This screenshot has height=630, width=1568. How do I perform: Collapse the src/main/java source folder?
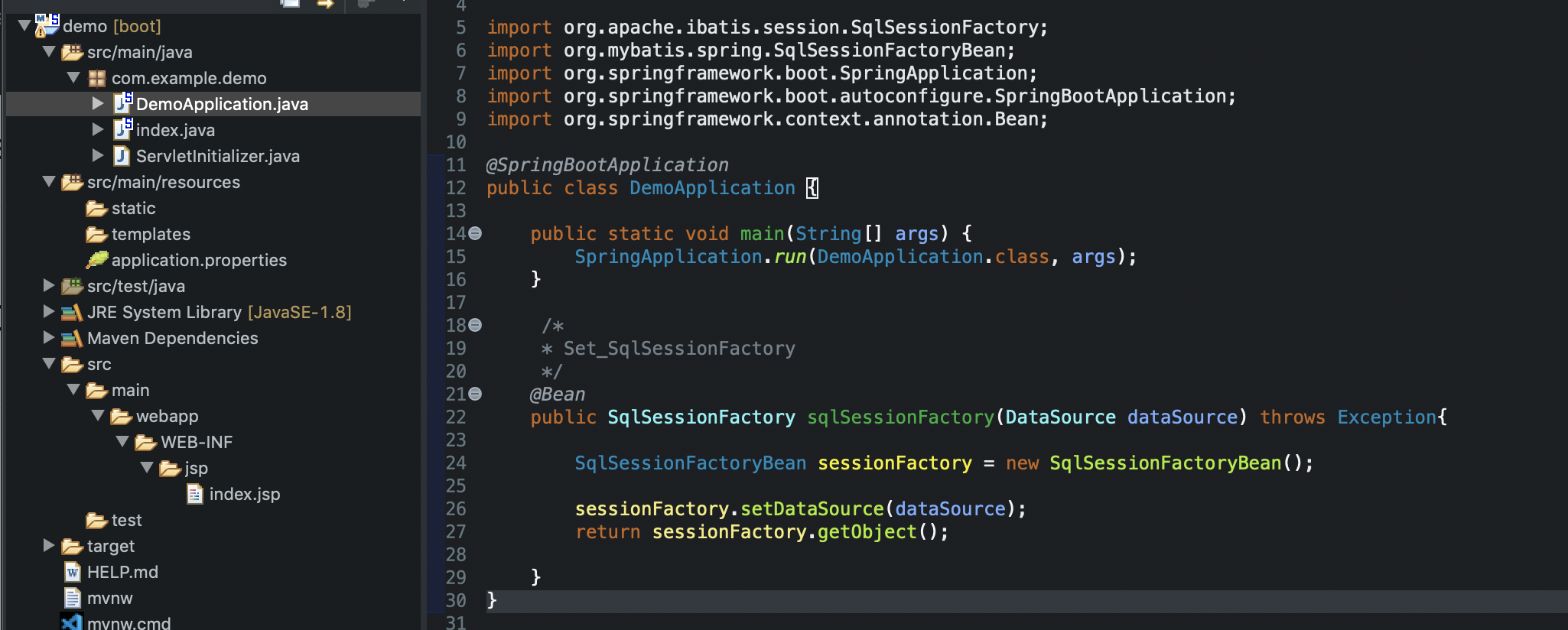[x=49, y=52]
